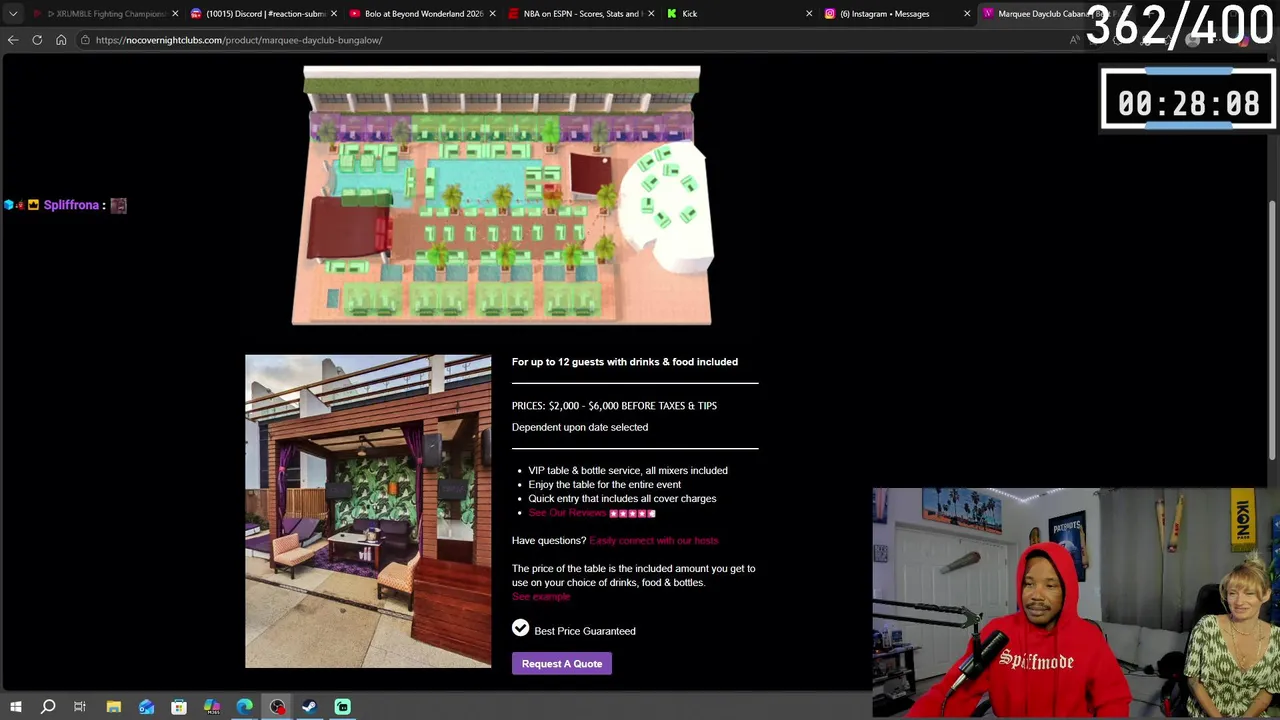Screen dimensions: 1280x720
Task: Open the See example link
Action: 541,597
